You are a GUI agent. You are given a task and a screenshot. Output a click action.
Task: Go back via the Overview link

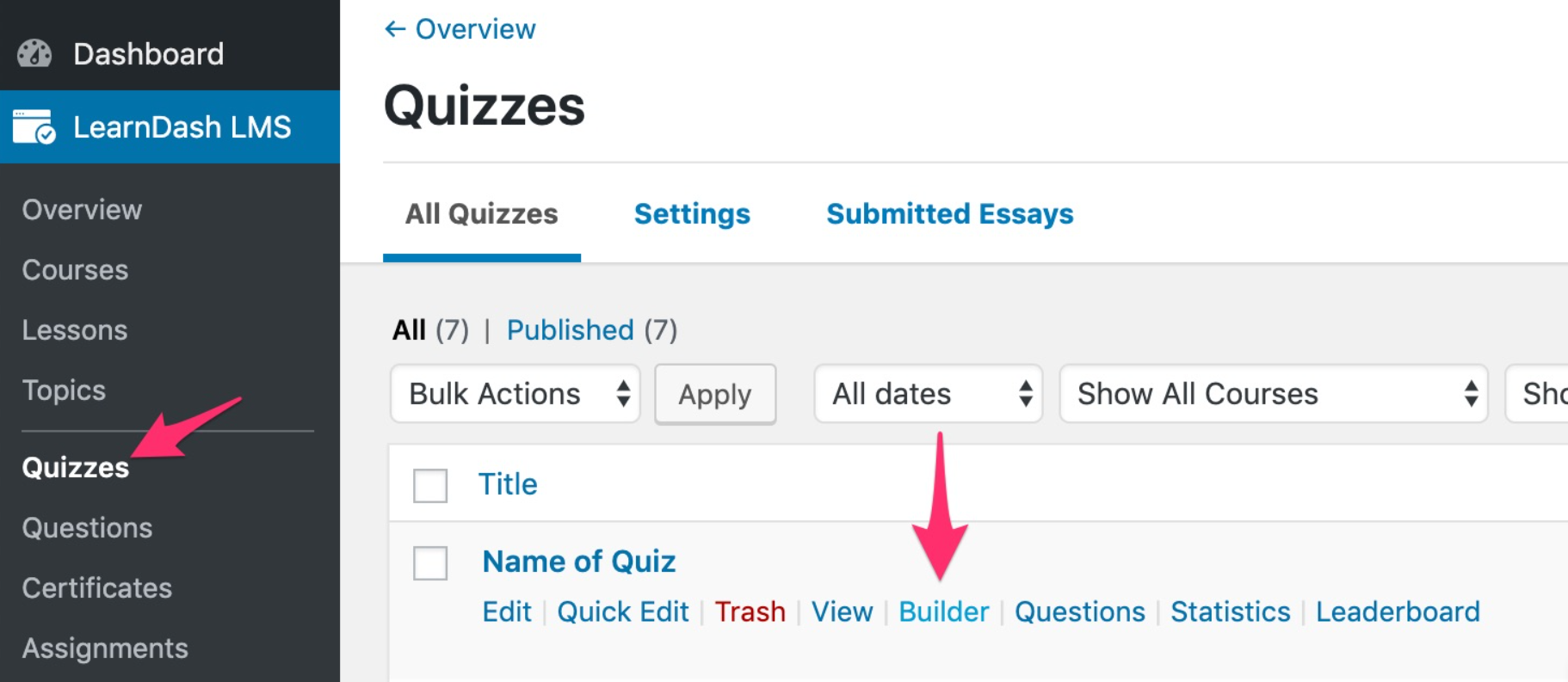click(460, 28)
